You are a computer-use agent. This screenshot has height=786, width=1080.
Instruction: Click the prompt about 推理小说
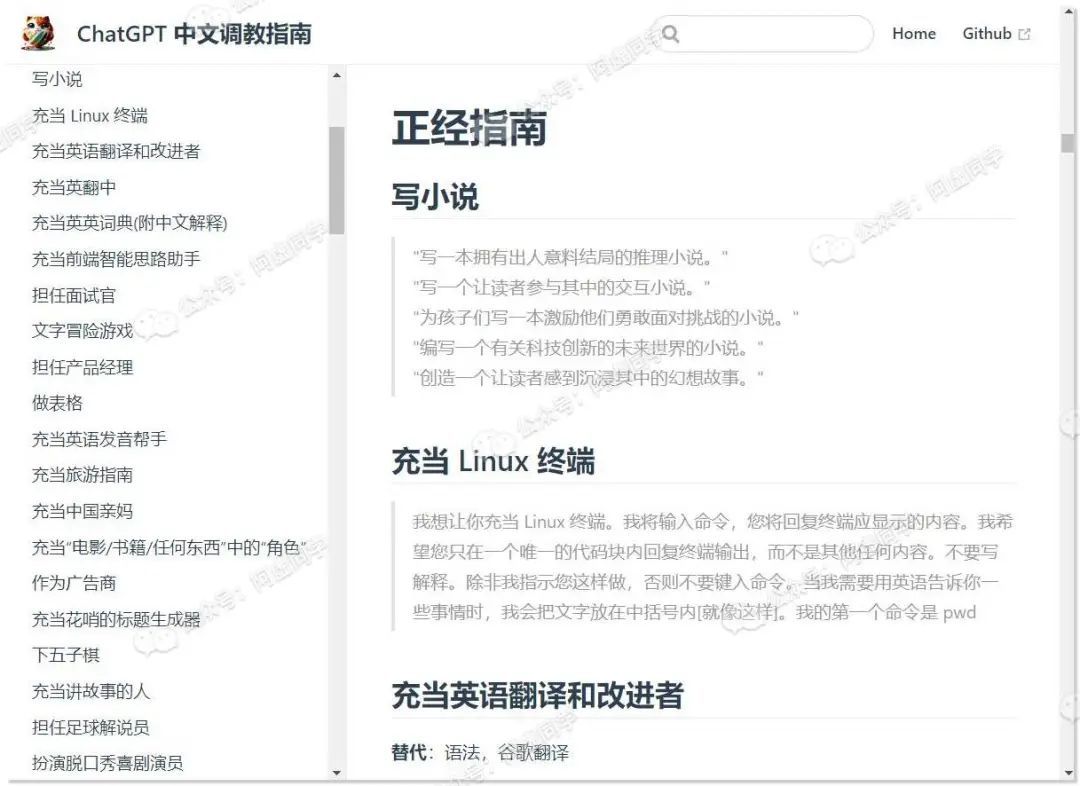[x=570, y=258]
